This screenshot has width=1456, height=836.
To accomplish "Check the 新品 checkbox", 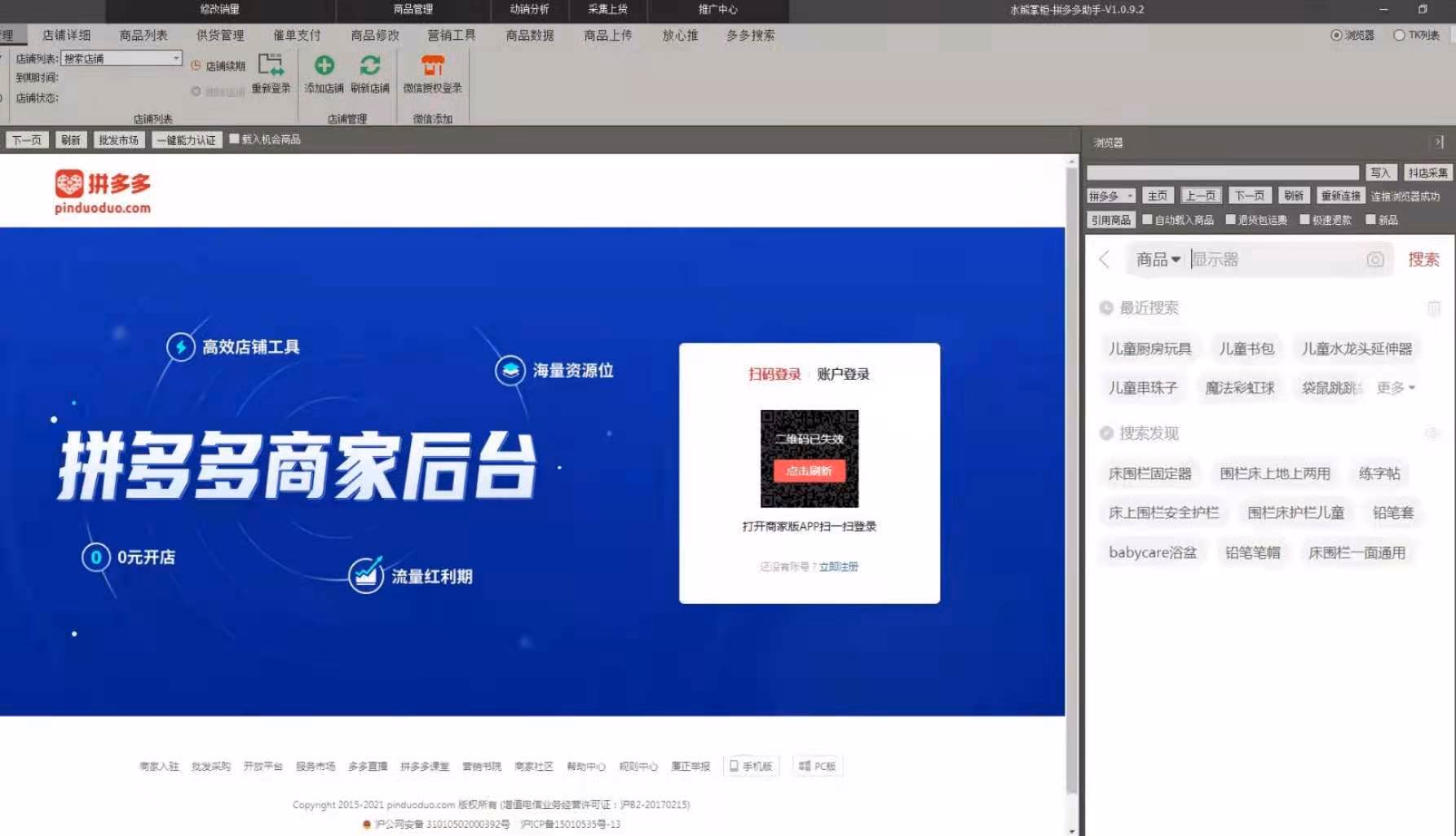I will click(1370, 219).
